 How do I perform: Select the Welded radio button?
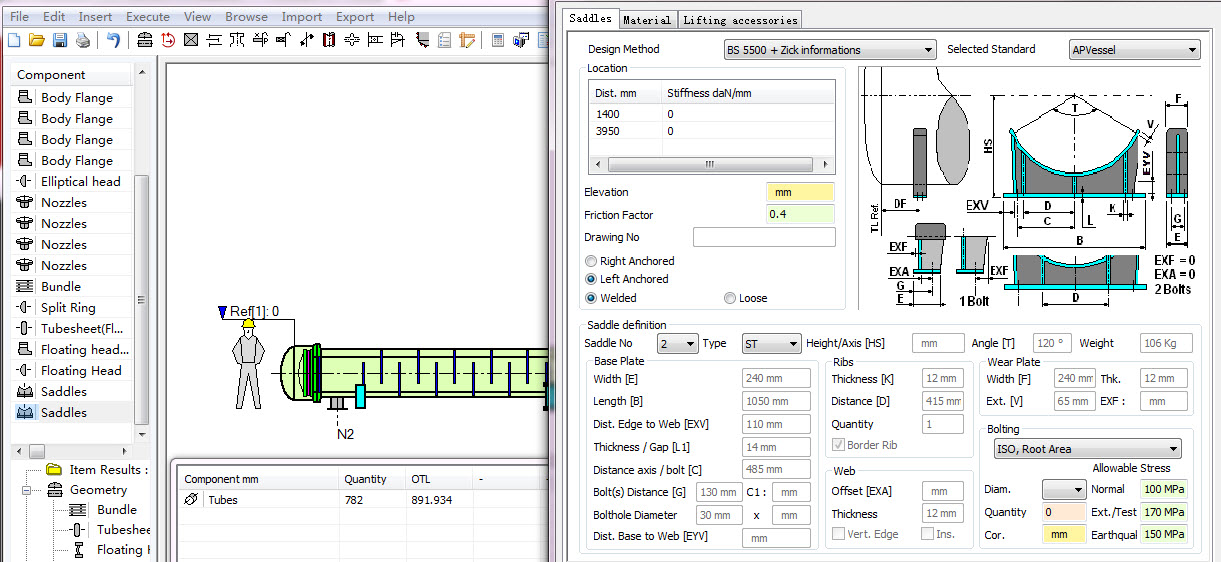tap(591, 298)
